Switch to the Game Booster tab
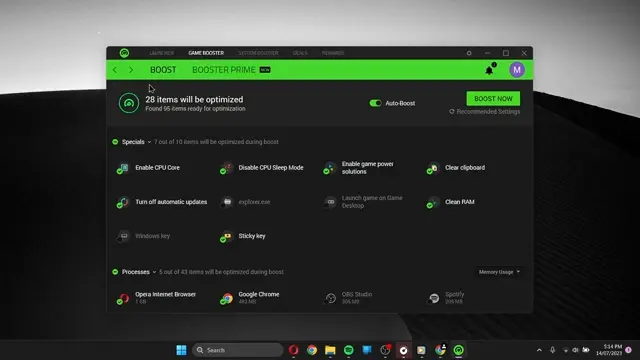This screenshot has width=640, height=360. pyautogui.click(x=206, y=53)
